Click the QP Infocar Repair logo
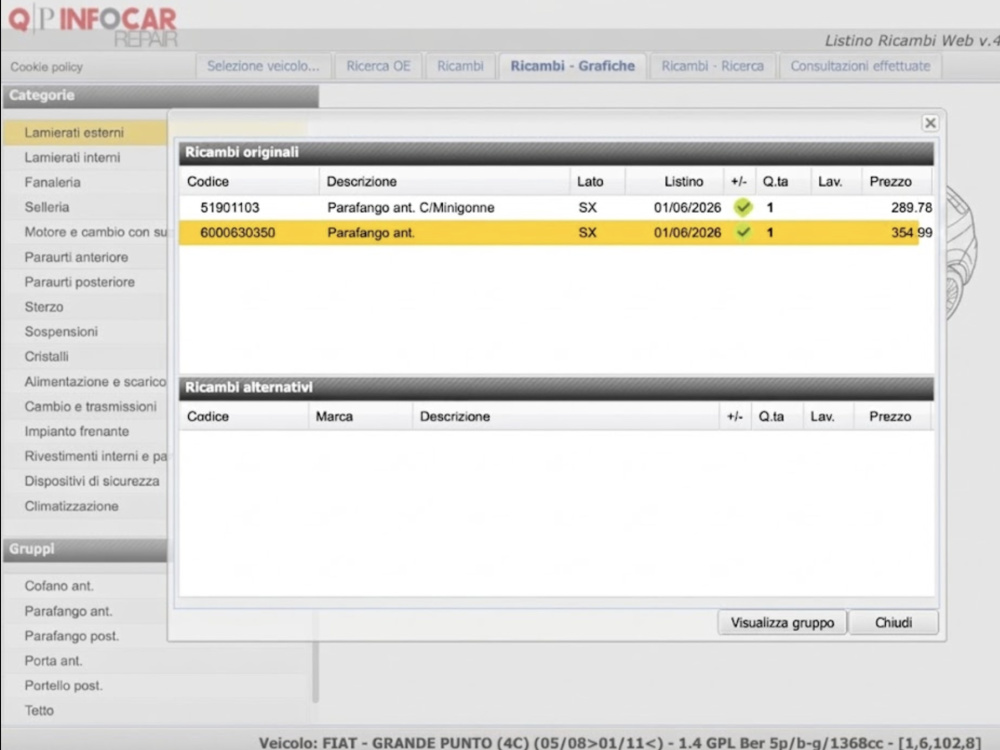The height and width of the screenshot is (750, 1000). [x=92, y=26]
